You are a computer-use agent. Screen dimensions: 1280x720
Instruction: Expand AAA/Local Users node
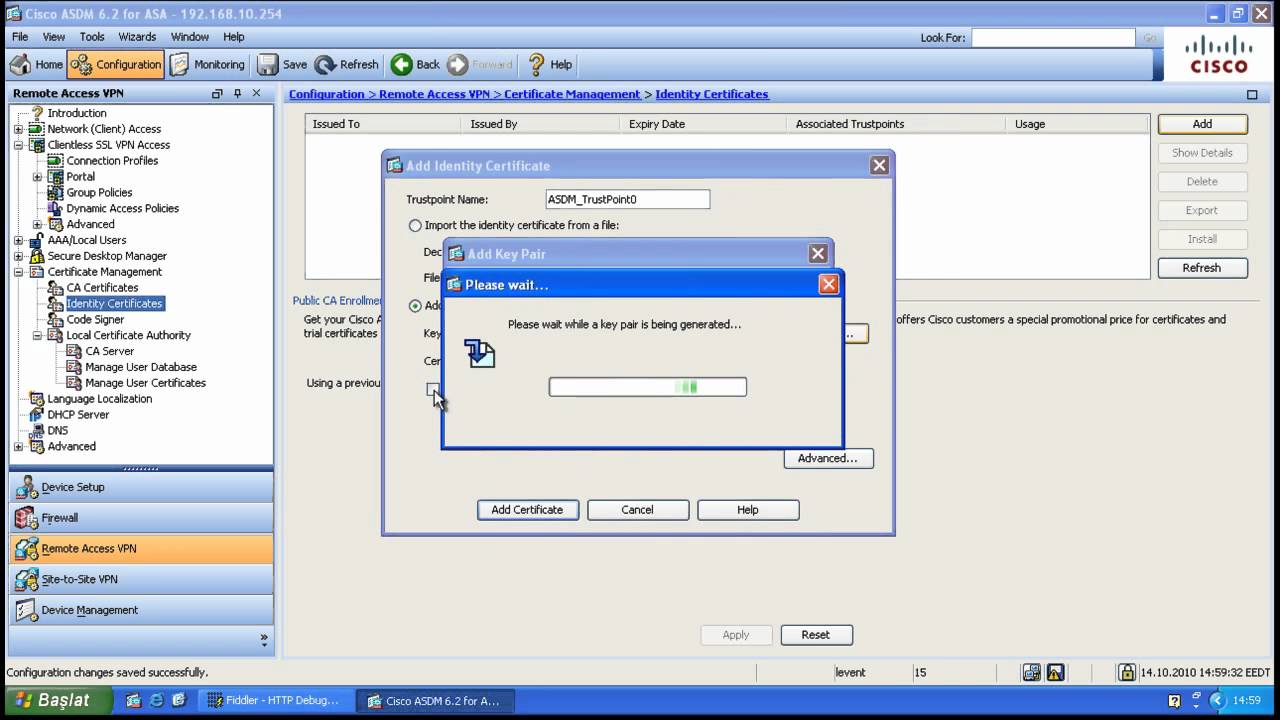(18, 240)
